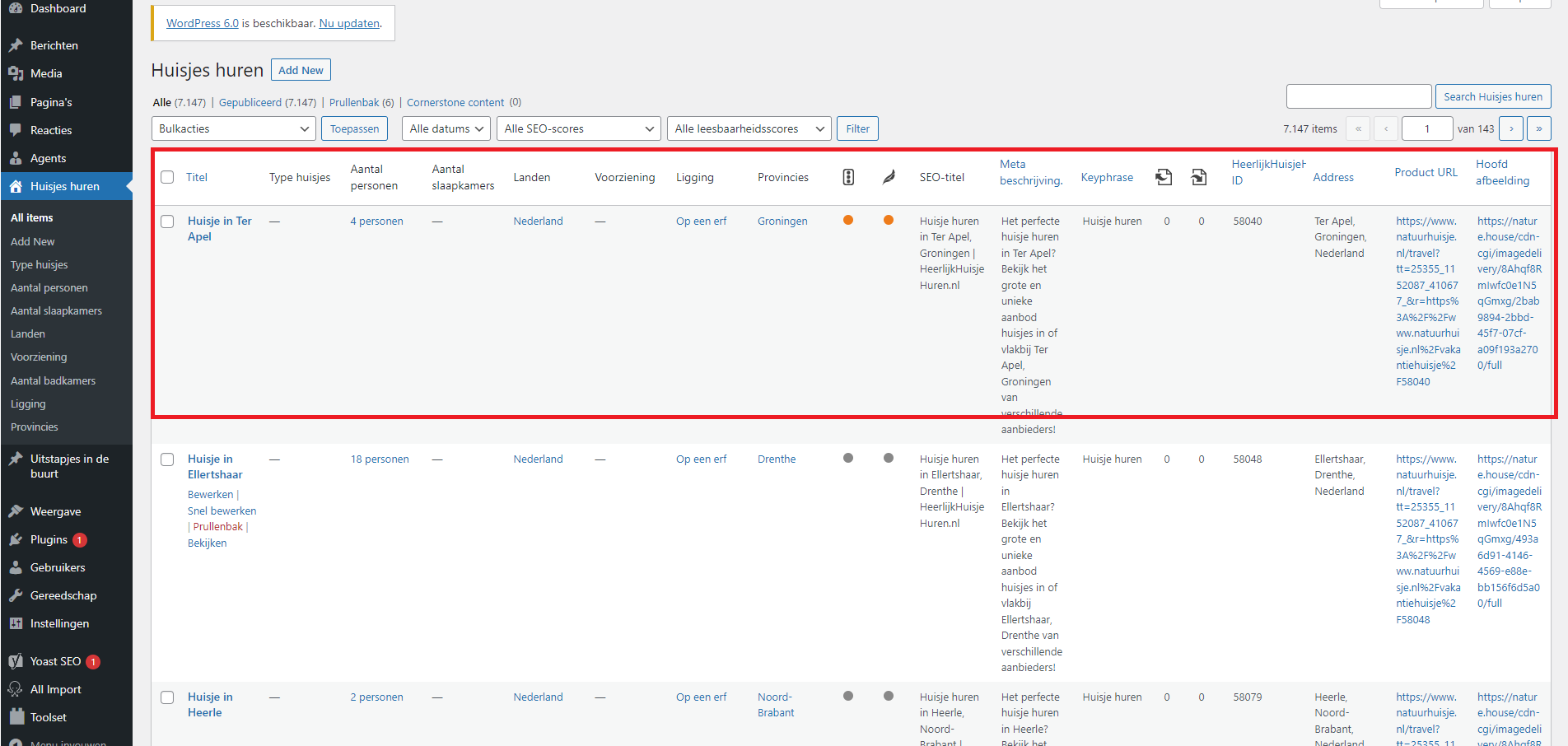Click the Toolset briefcase icon
This screenshot has height=746, width=1568.
coord(16,717)
